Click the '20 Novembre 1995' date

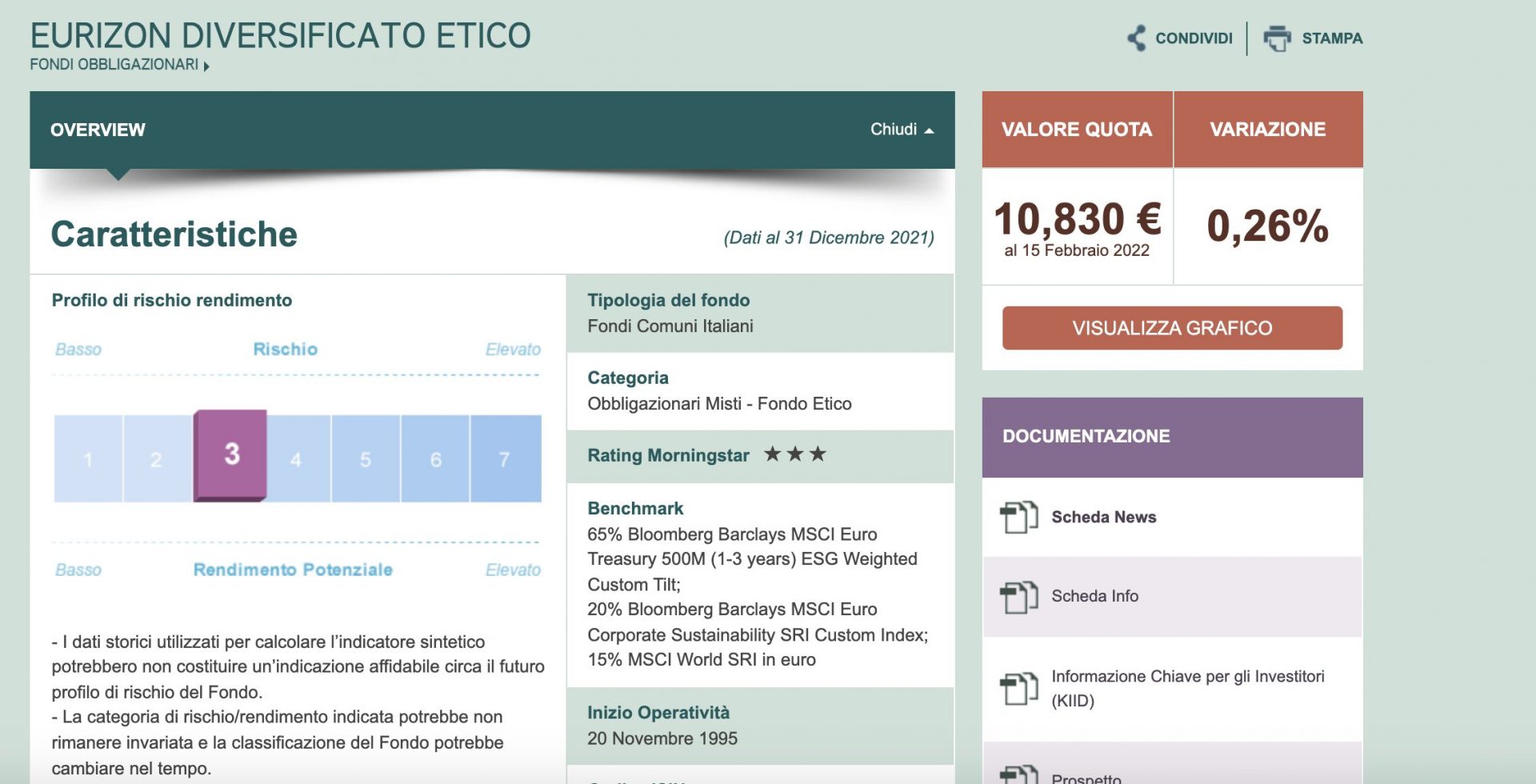662,738
